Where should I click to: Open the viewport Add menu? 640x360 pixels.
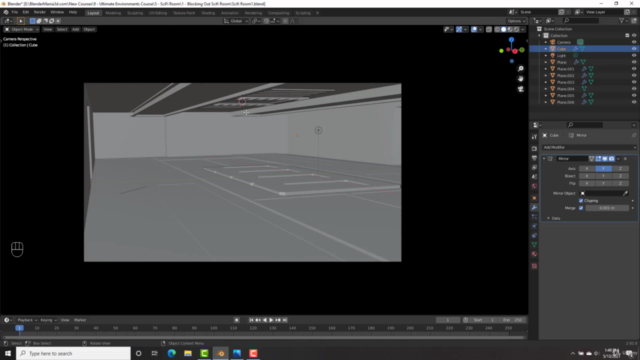click(x=76, y=29)
